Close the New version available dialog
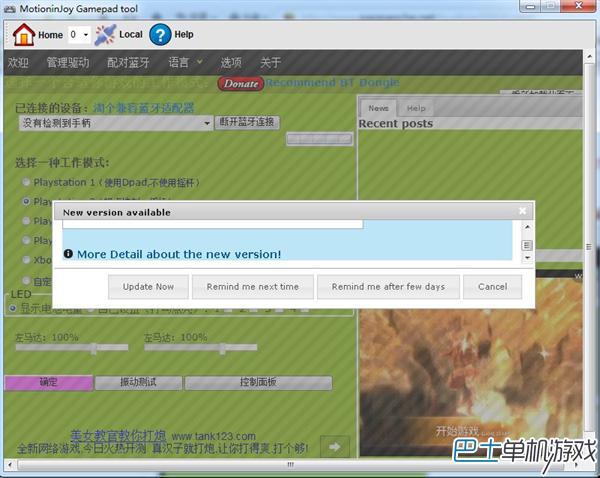 [x=522, y=211]
